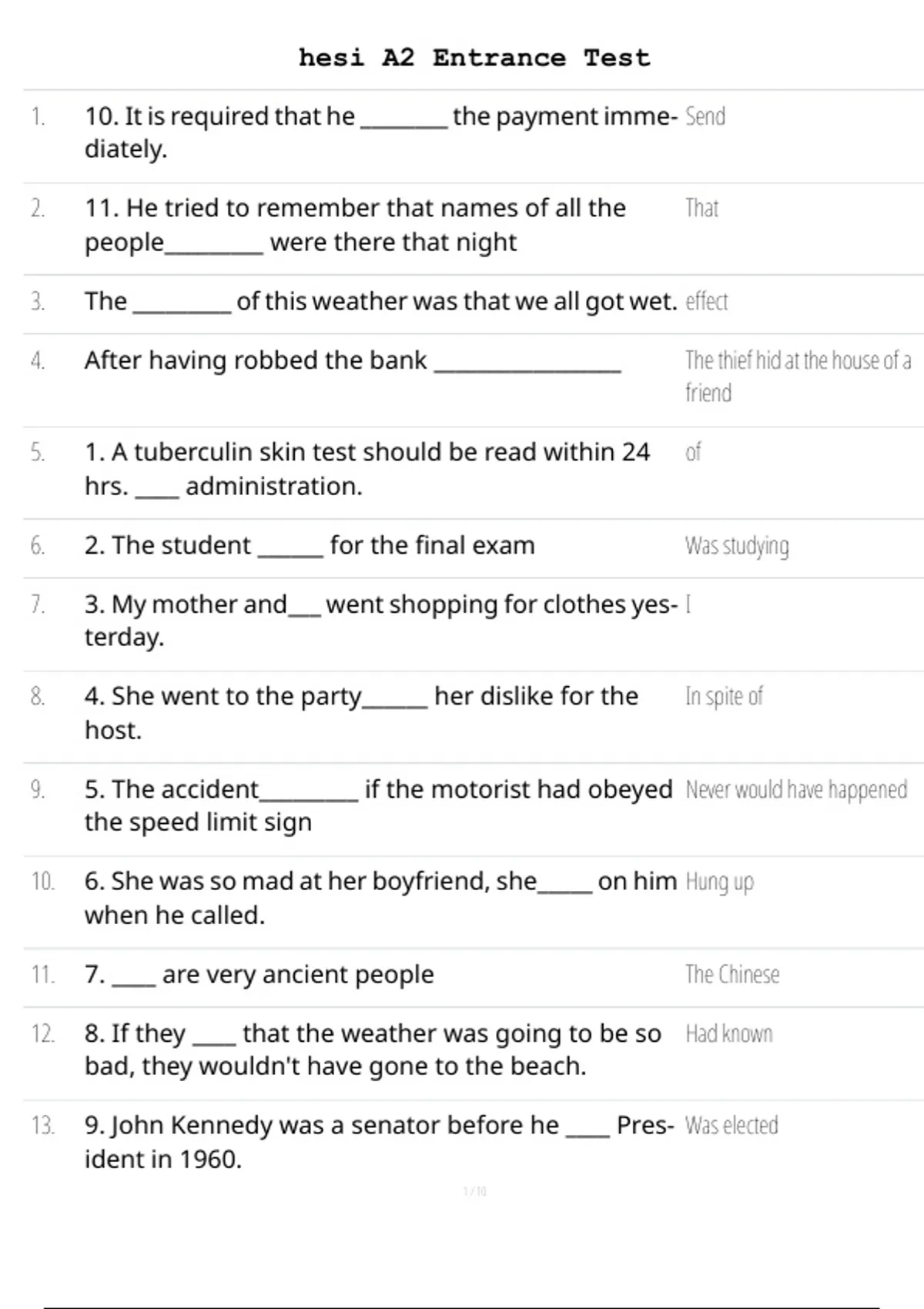Click the answer 'of' in row 5
Image resolution: width=924 pixels, height=1309 pixels.
(x=693, y=453)
